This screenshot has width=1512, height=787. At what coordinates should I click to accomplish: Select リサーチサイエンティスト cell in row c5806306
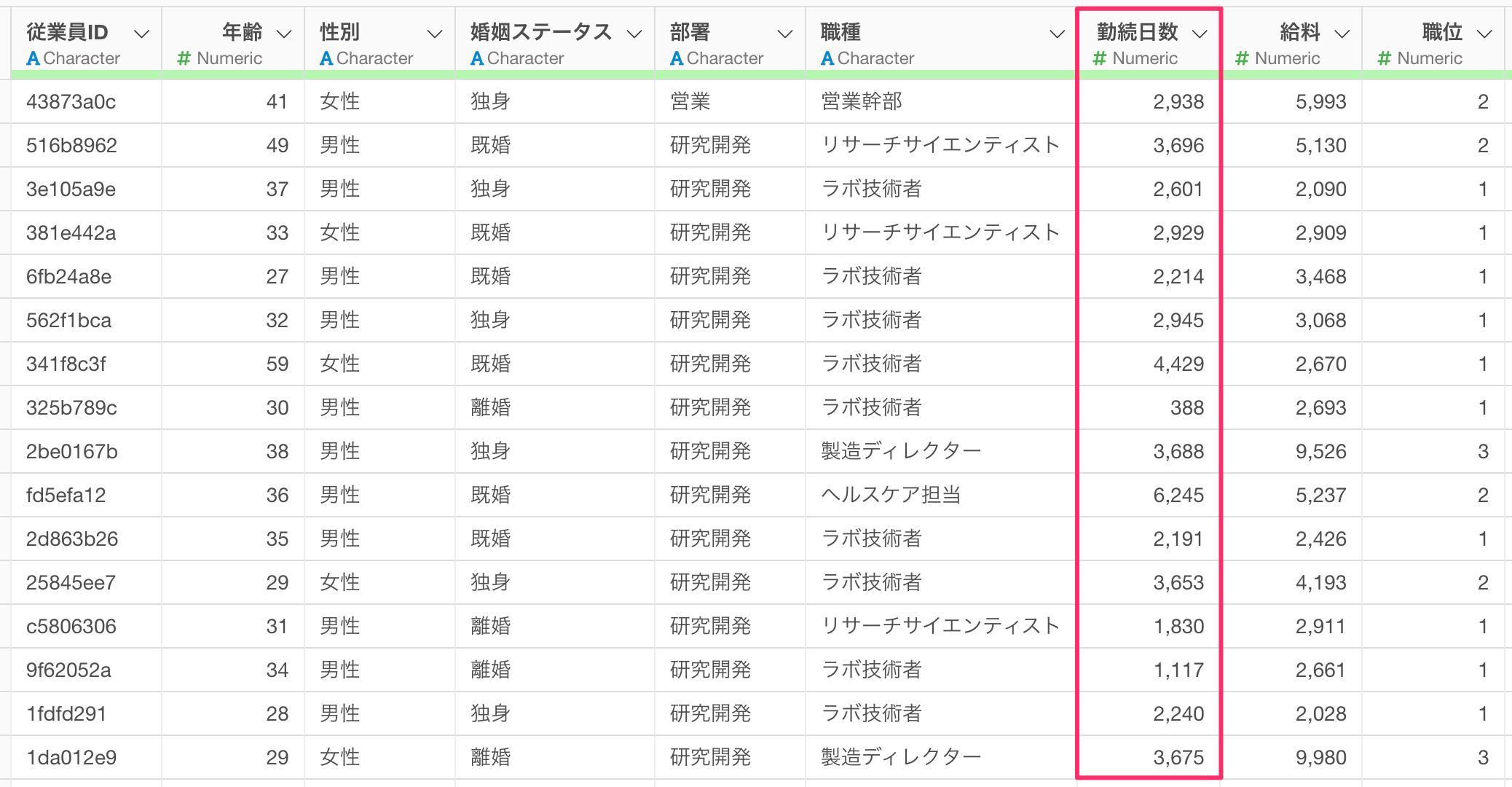940,627
